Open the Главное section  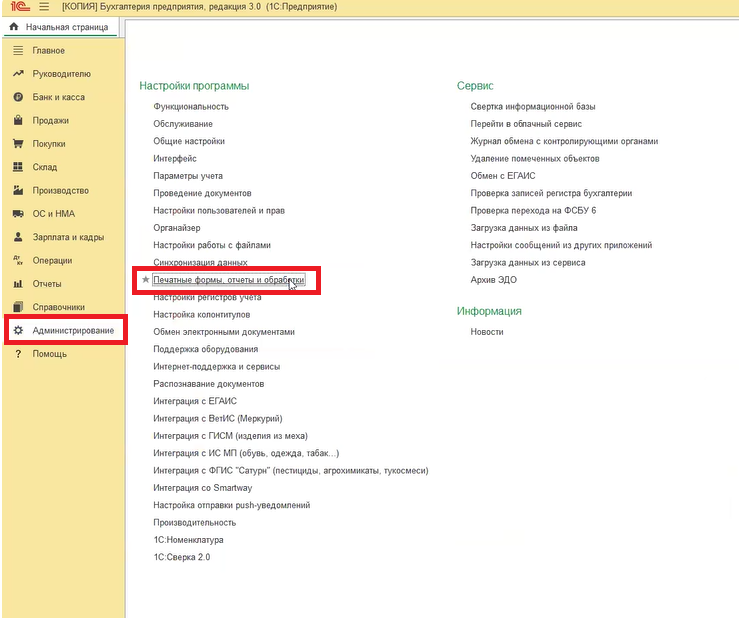49,50
